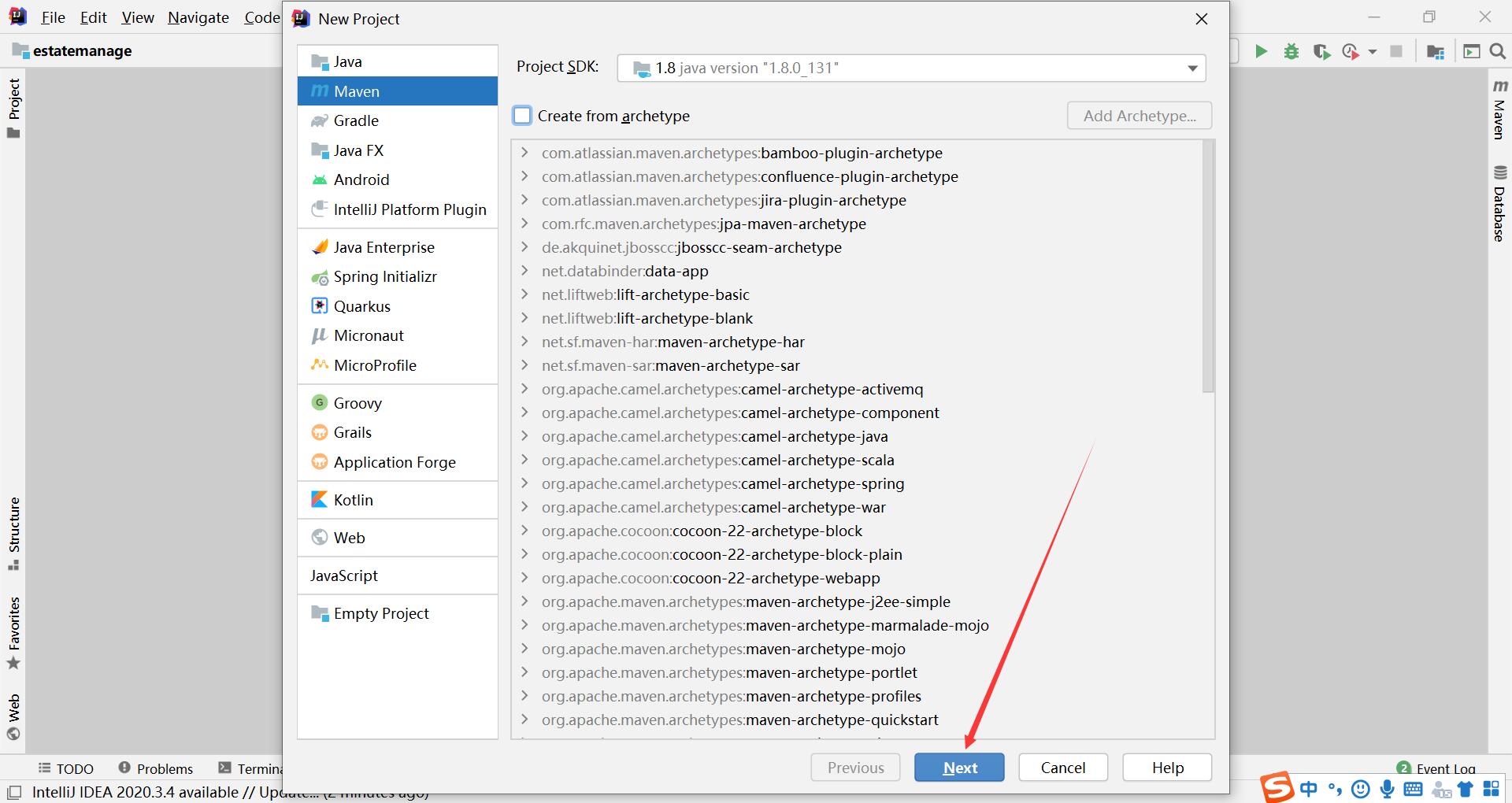Select the jira-plugin-archetype row
The width and height of the screenshot is (1512, 803).
pyautogui.click(x=857, y=200)
